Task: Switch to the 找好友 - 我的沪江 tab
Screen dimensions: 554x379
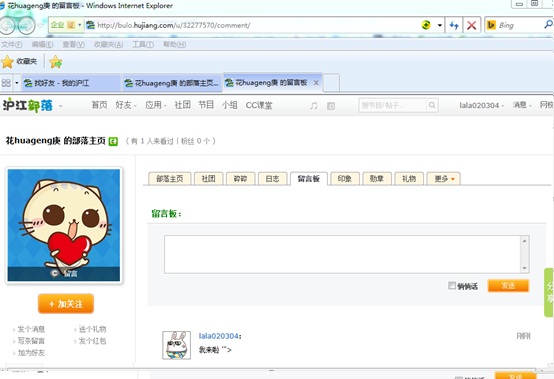Action: tap(71, 83)
